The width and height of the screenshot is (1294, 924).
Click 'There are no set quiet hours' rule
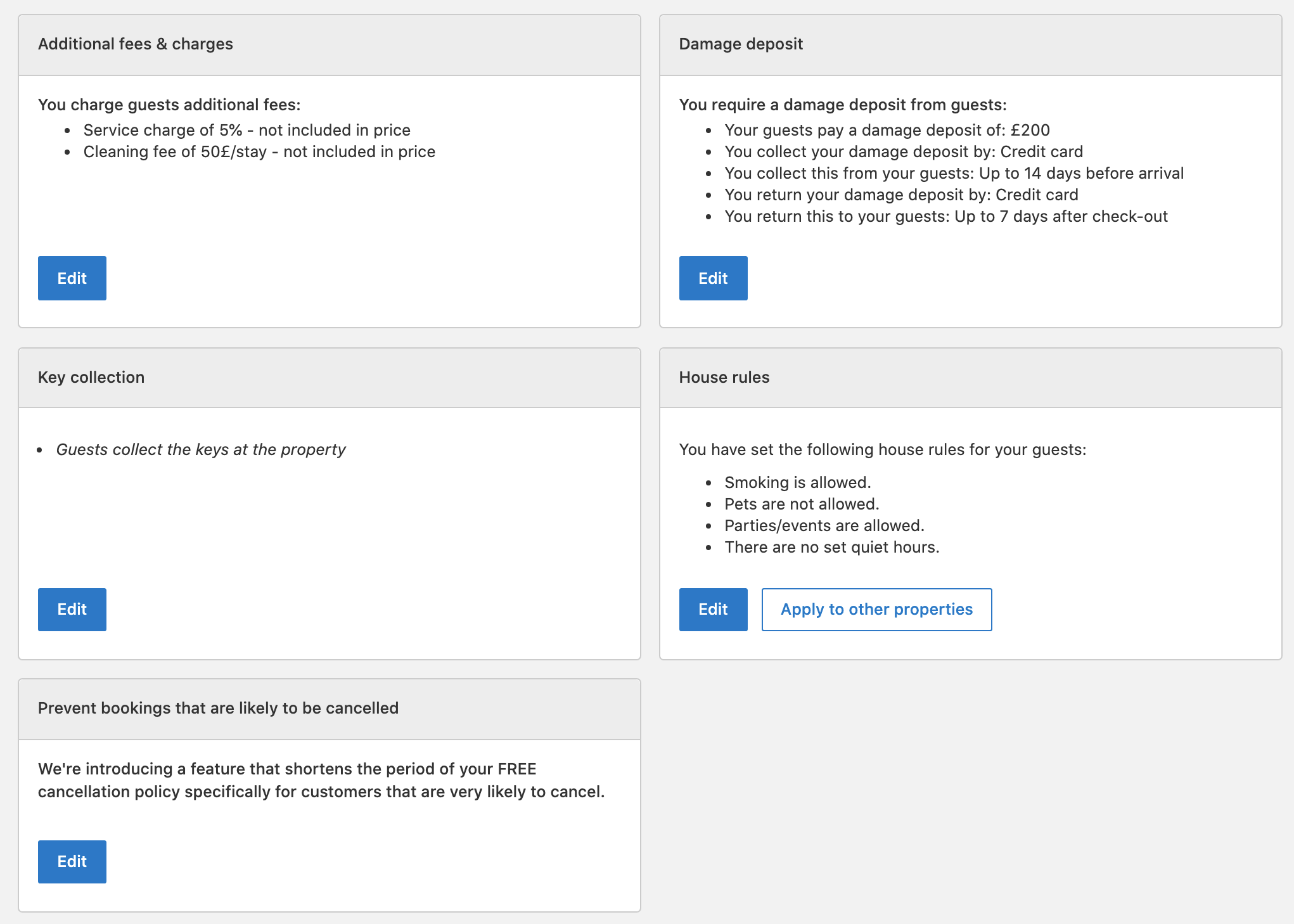point(831,548)
